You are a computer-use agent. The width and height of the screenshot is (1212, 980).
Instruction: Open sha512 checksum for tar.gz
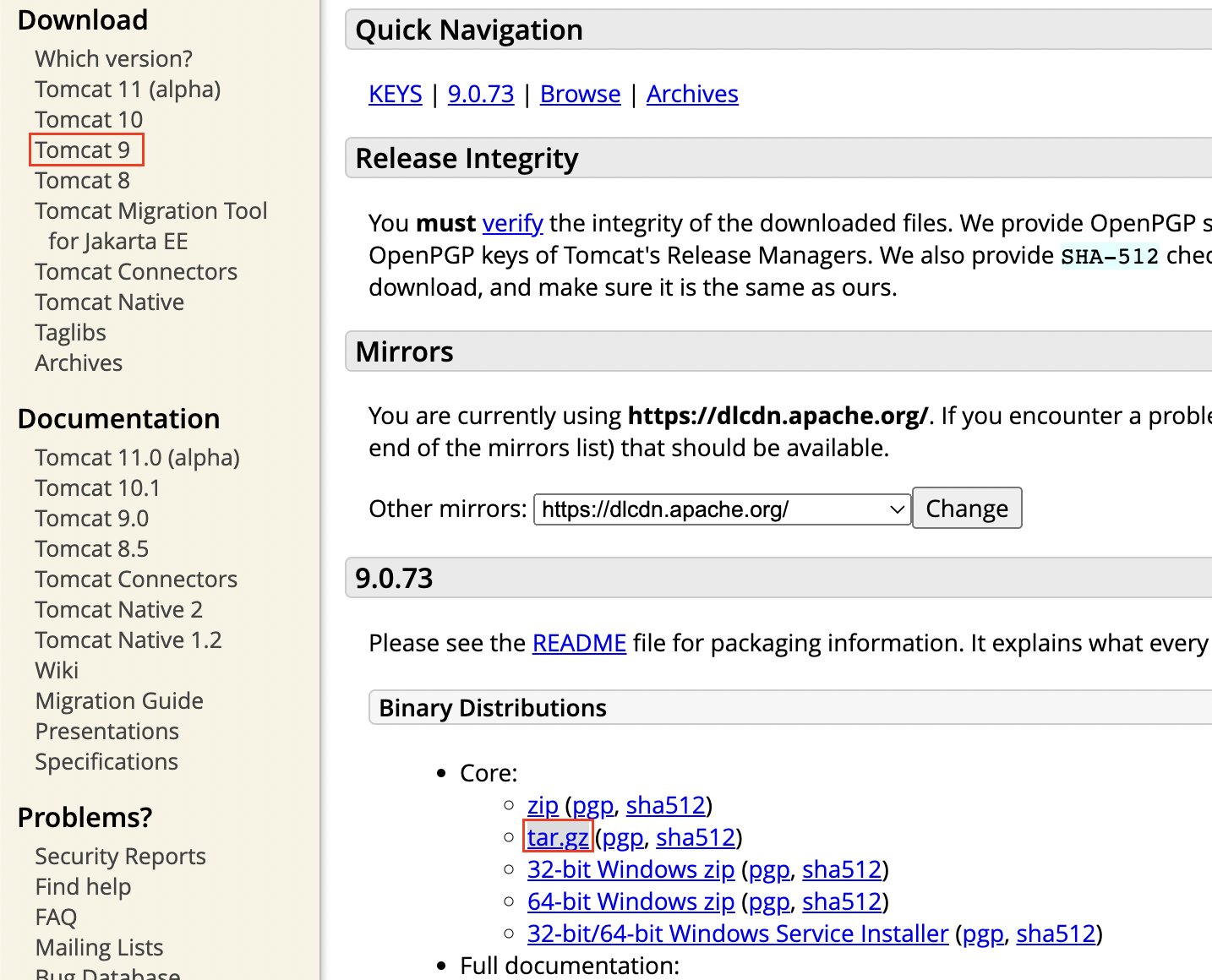tap(696, 837)
